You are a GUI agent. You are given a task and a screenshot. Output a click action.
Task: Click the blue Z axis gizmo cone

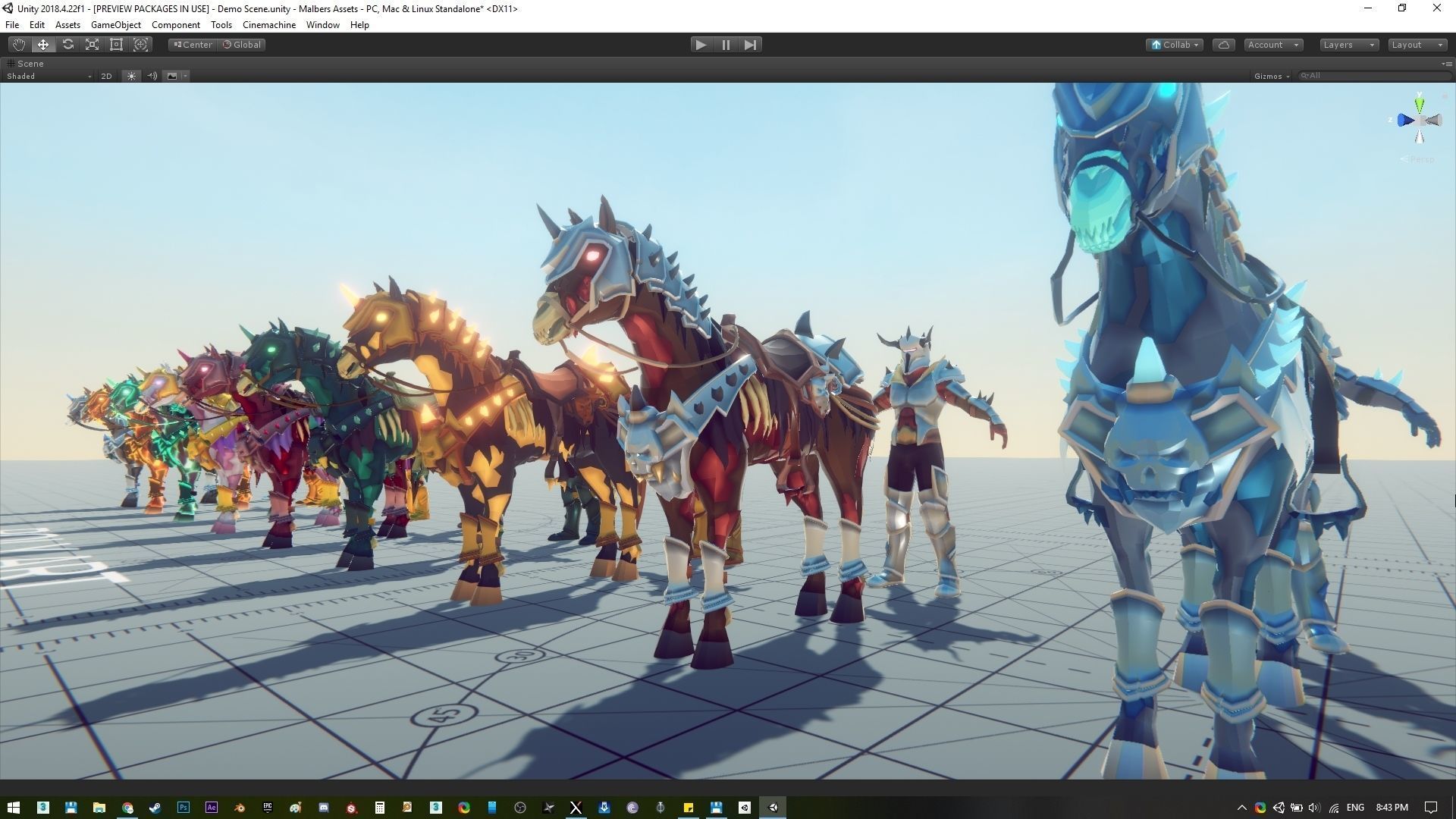tap(1405, 120)
